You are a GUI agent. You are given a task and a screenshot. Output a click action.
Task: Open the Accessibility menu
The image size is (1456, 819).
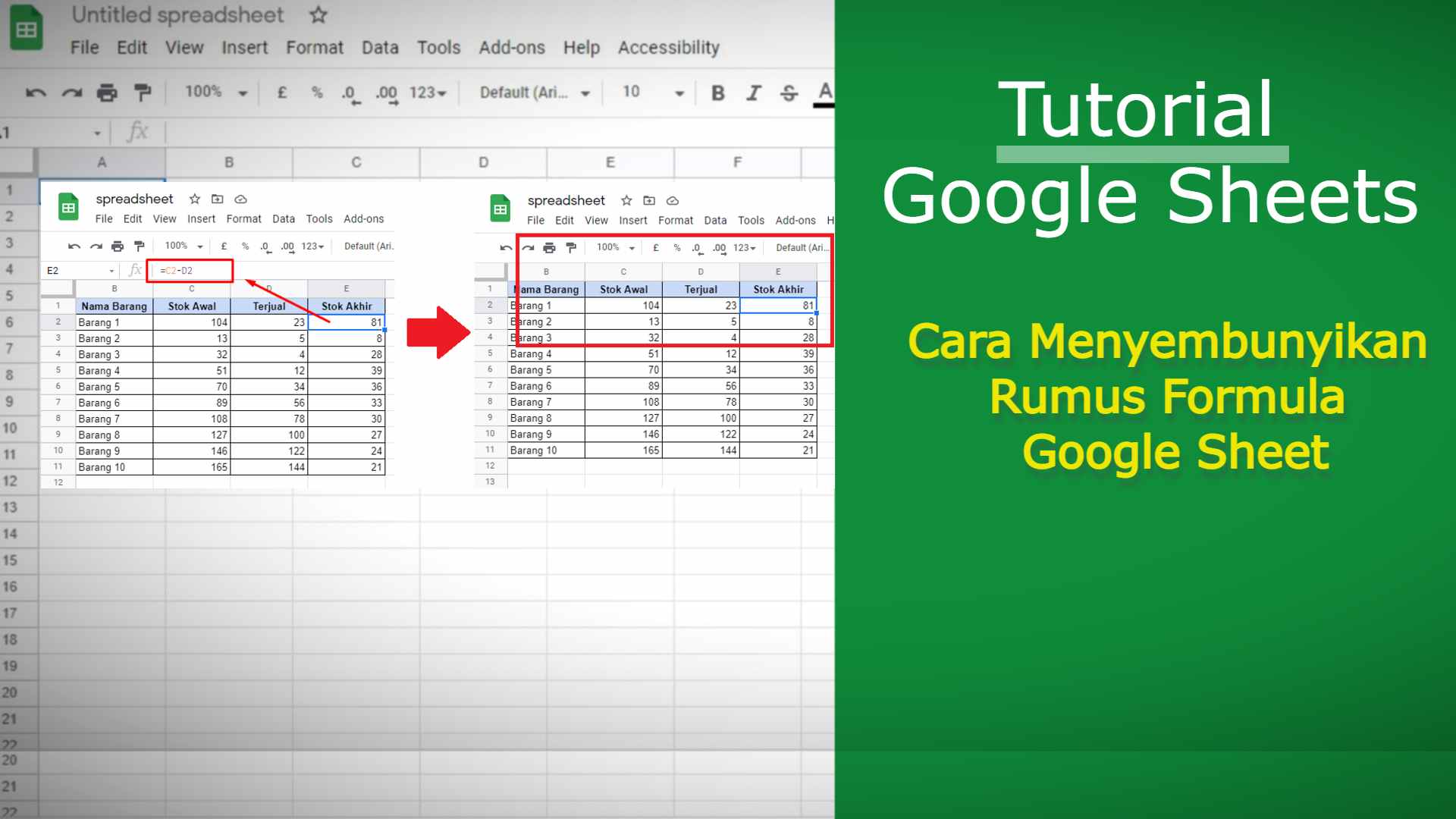668,47
